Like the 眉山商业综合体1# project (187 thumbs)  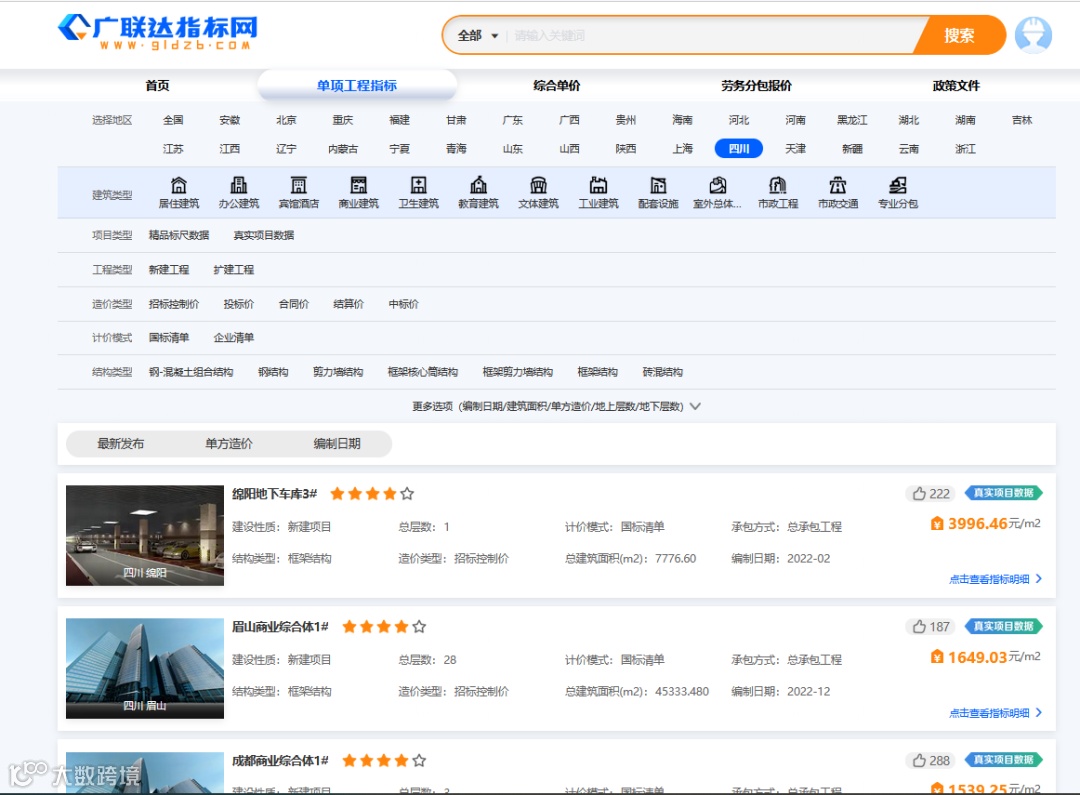[931, 626]
